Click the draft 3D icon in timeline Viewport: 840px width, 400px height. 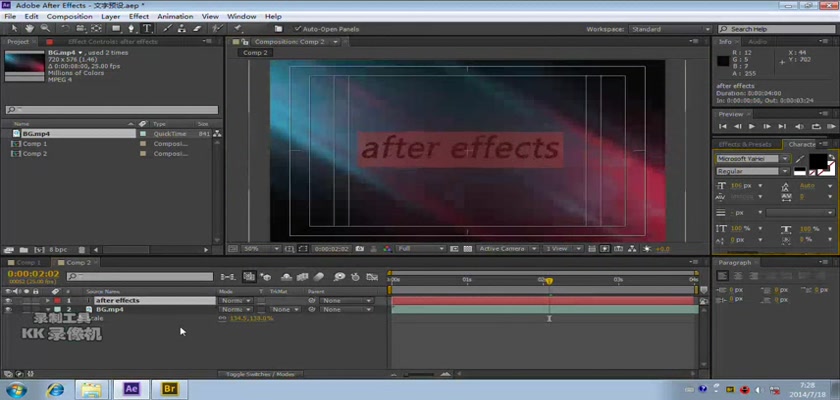pos(266,277)
